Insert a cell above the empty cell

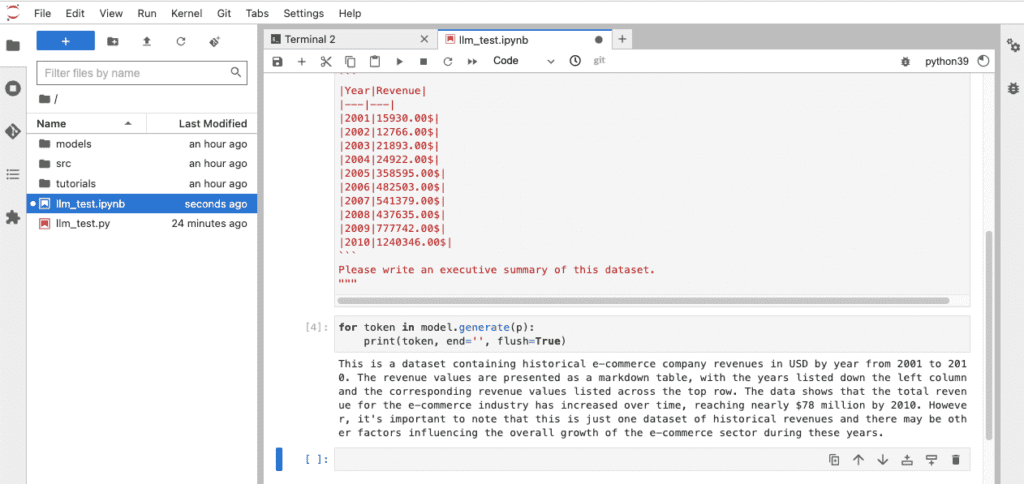907,460
